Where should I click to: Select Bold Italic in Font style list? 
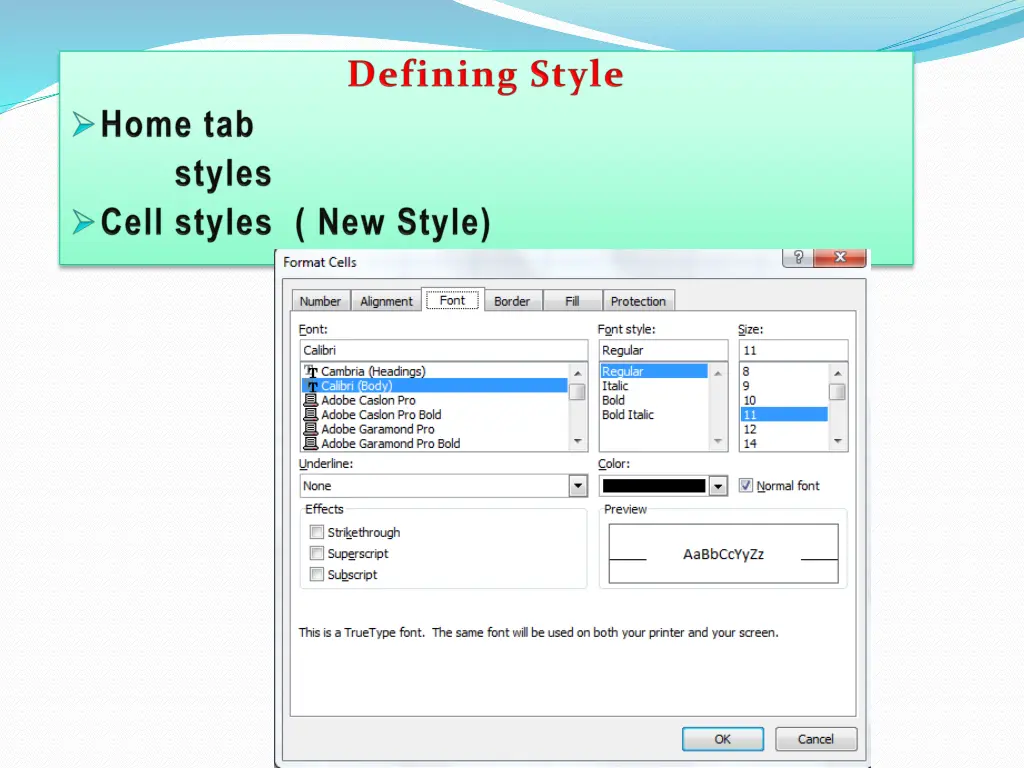click(628, 415)
